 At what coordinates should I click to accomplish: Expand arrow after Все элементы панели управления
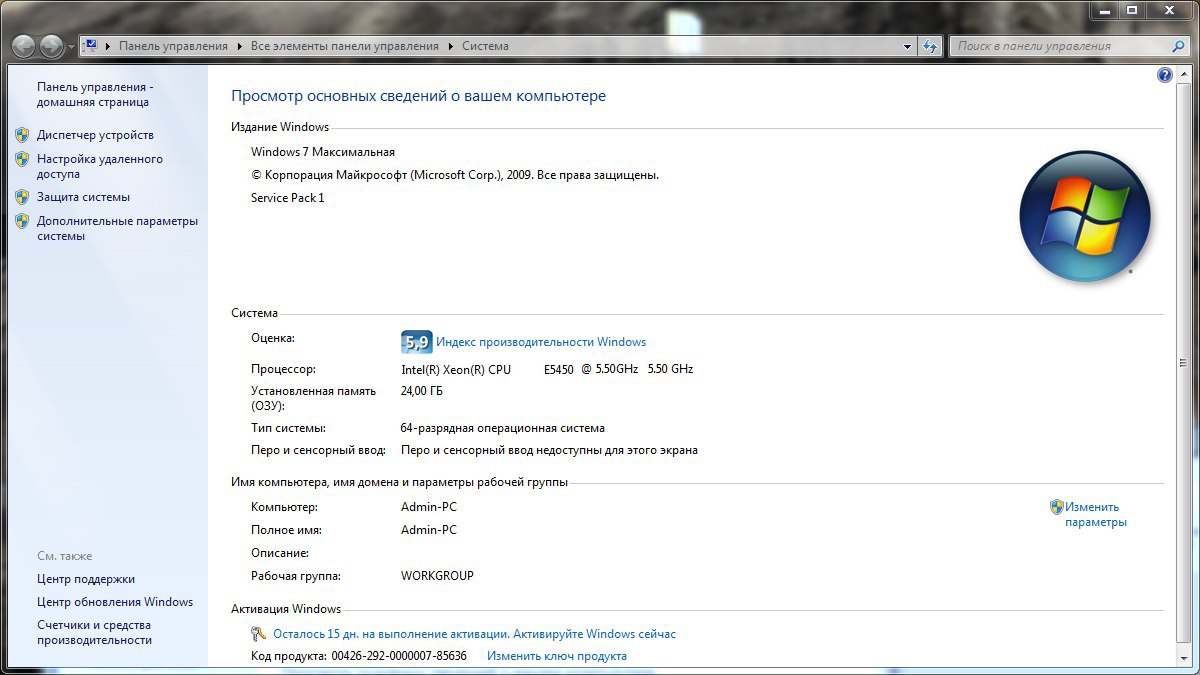click(450, 46)
